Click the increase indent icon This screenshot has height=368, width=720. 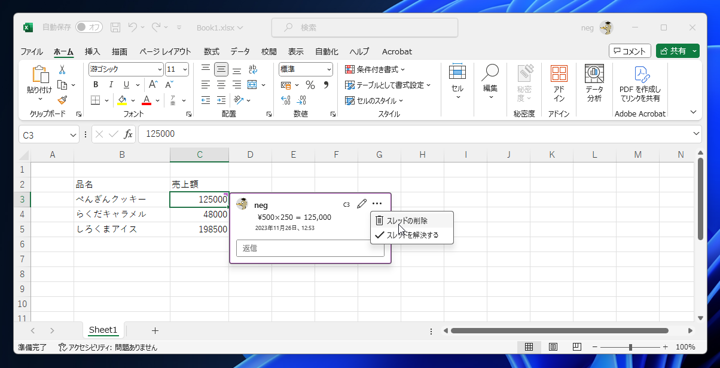[x=221, y=100]
